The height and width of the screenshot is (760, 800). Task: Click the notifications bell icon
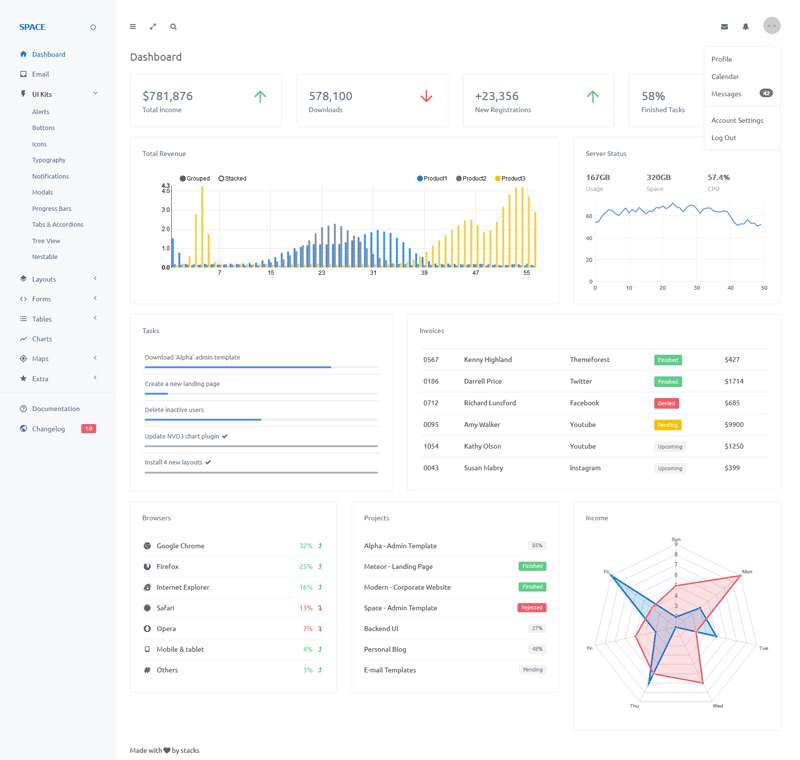pyautogui.click(x=745, y=27)
